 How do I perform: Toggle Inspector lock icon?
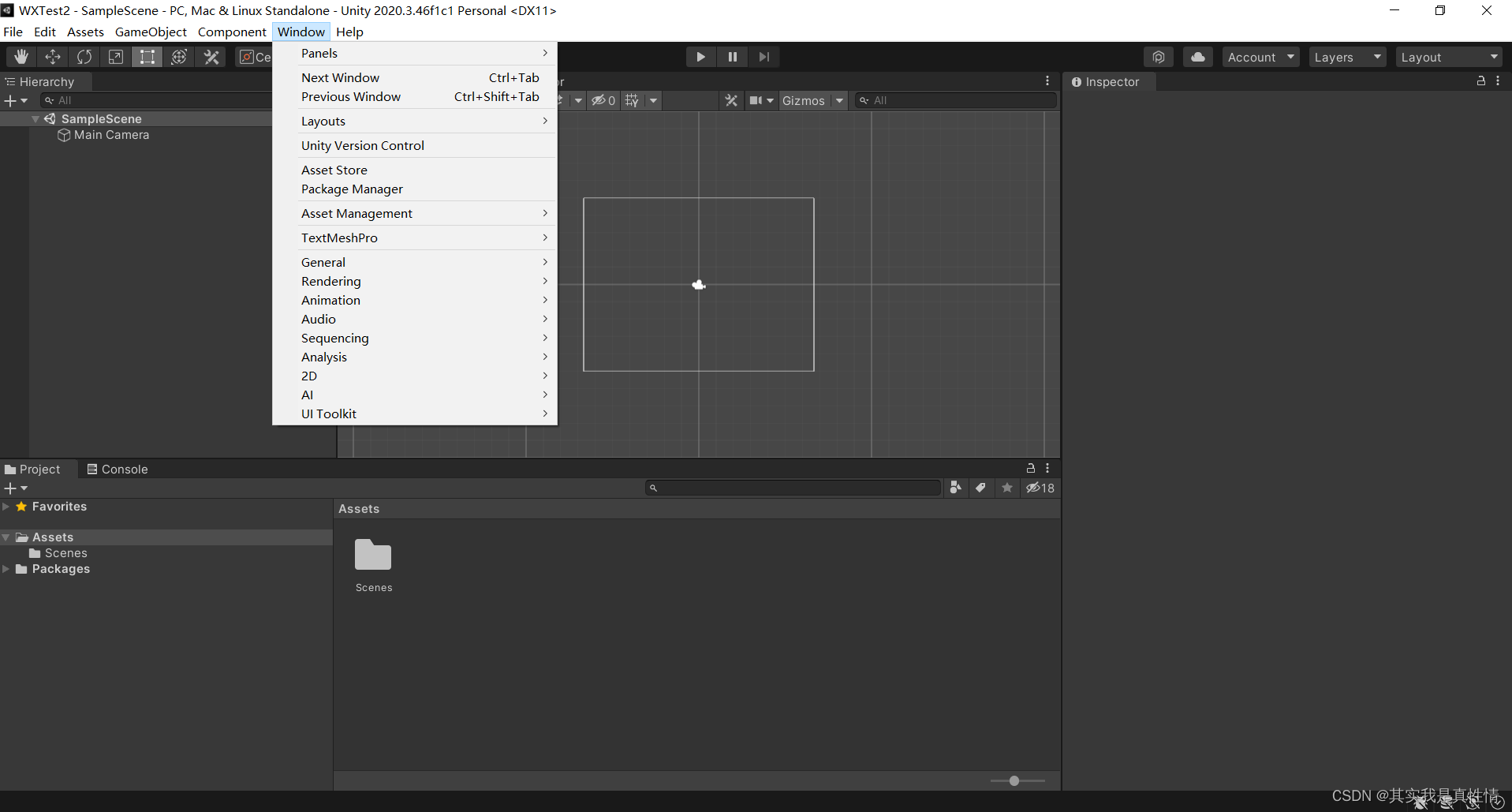click(x=1481, y=81)
